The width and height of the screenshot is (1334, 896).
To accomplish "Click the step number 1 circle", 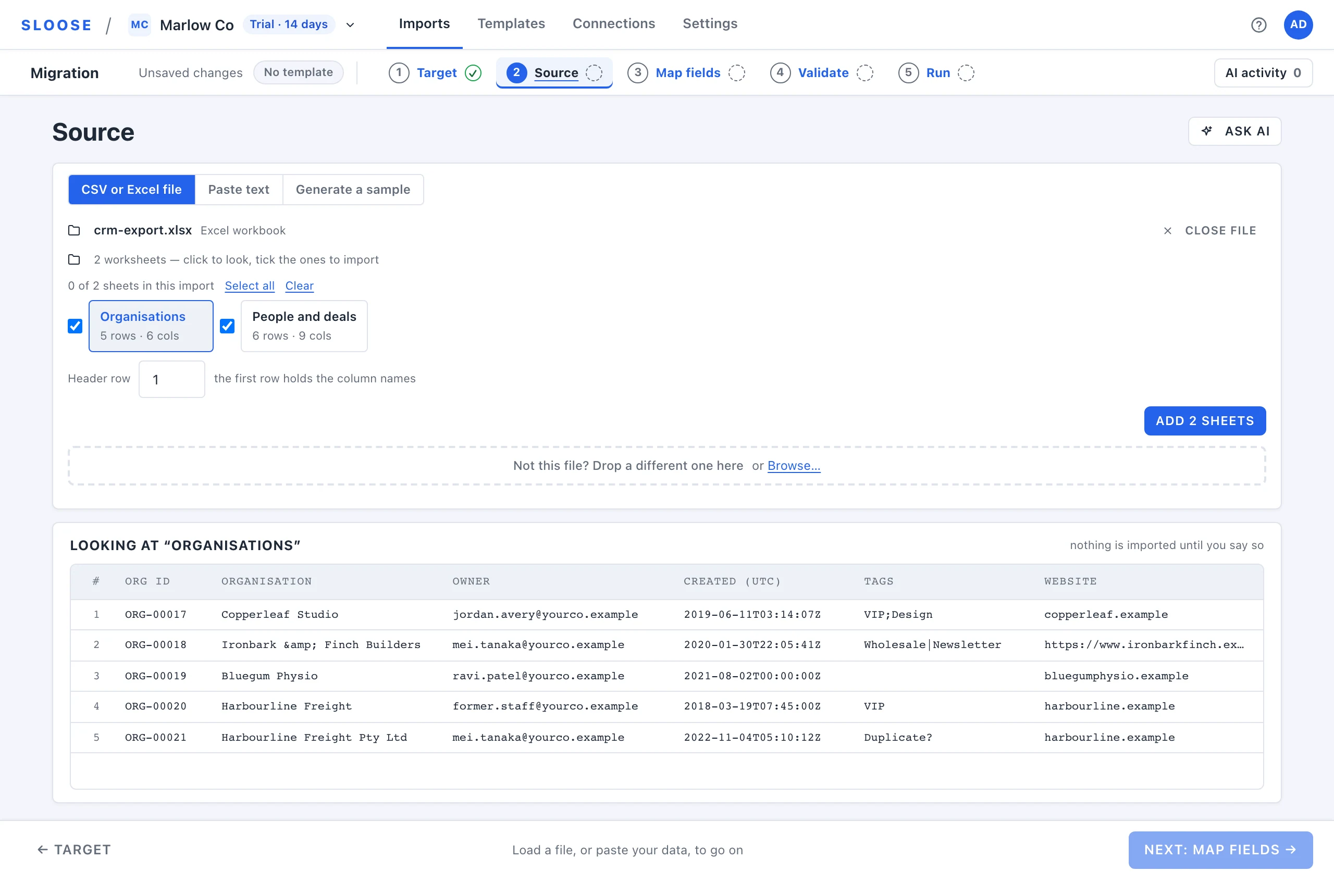I will (x=399, y=72).
